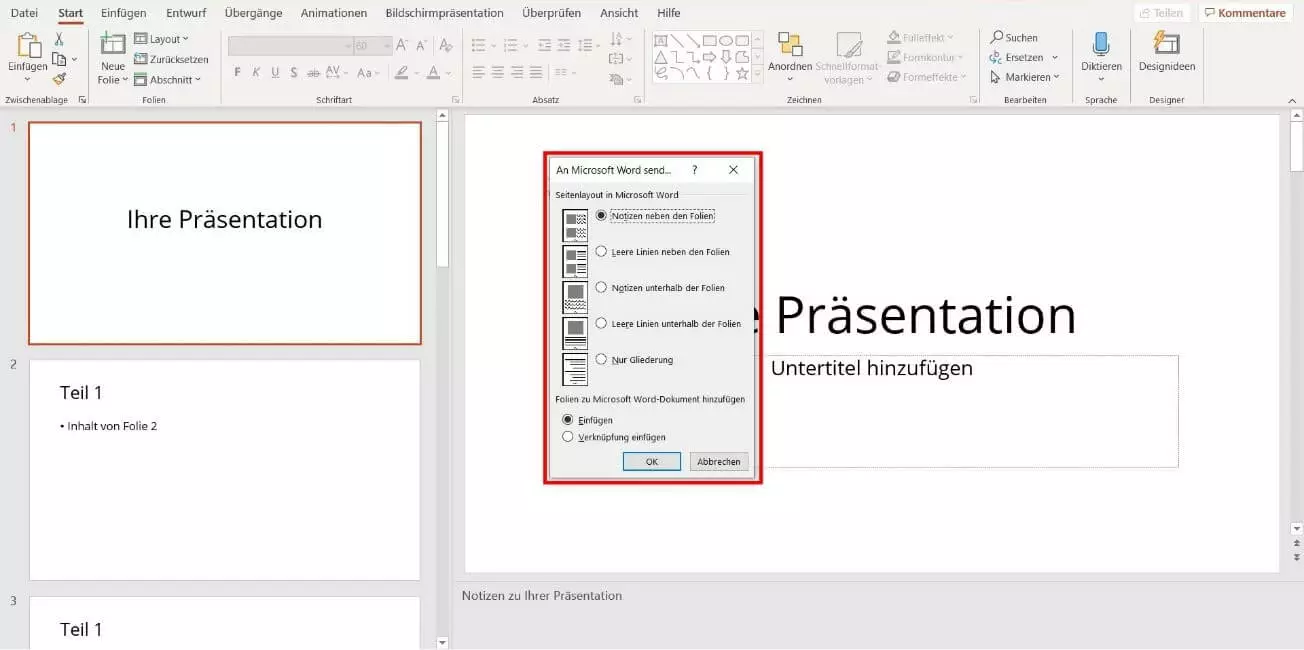This screenshot has height=650, width=1304.
Task: Click the scissors Cut icon
Action: tap(59, 39)
